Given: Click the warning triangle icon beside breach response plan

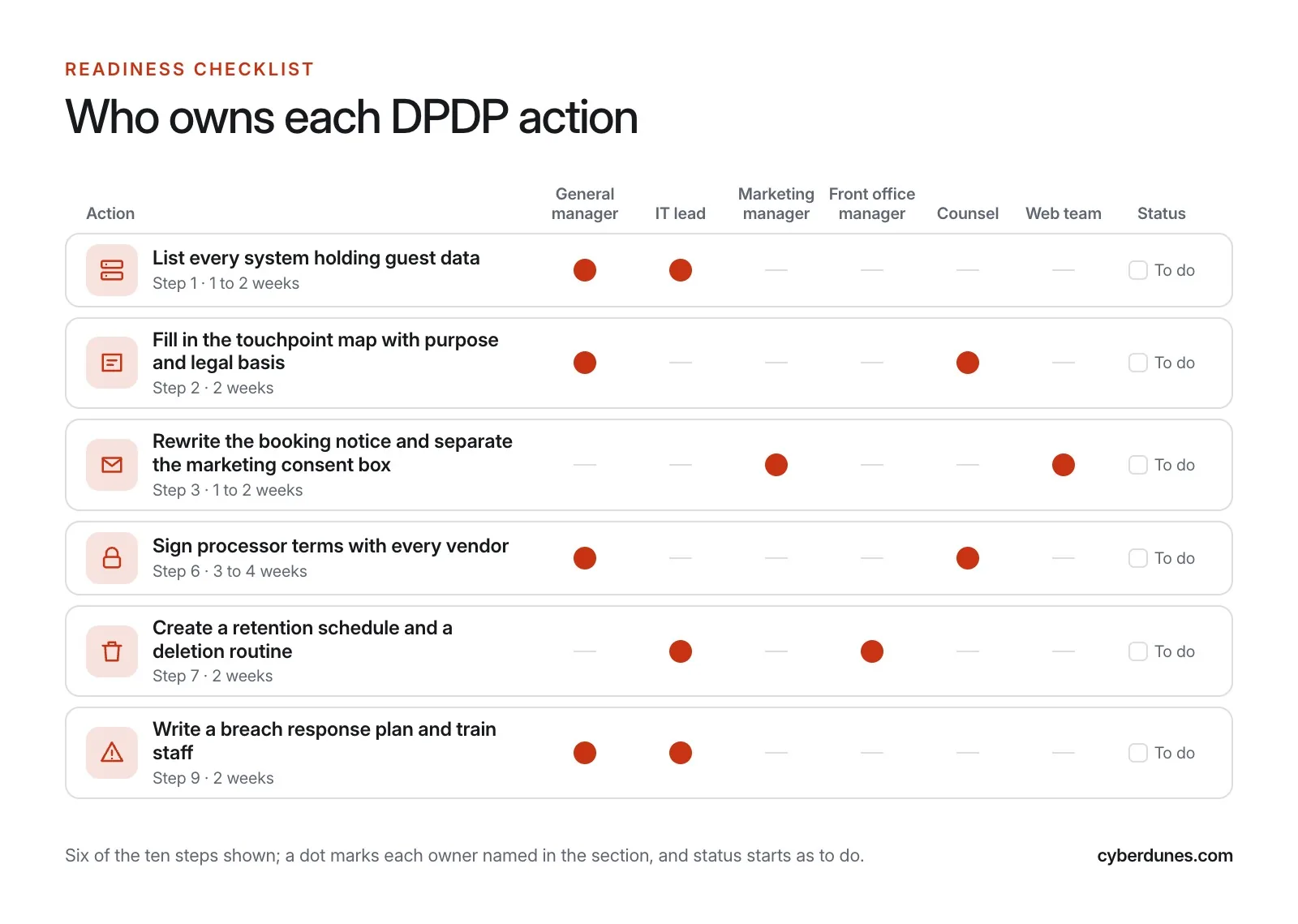Looking at the screenshot, I should [112, 753].
